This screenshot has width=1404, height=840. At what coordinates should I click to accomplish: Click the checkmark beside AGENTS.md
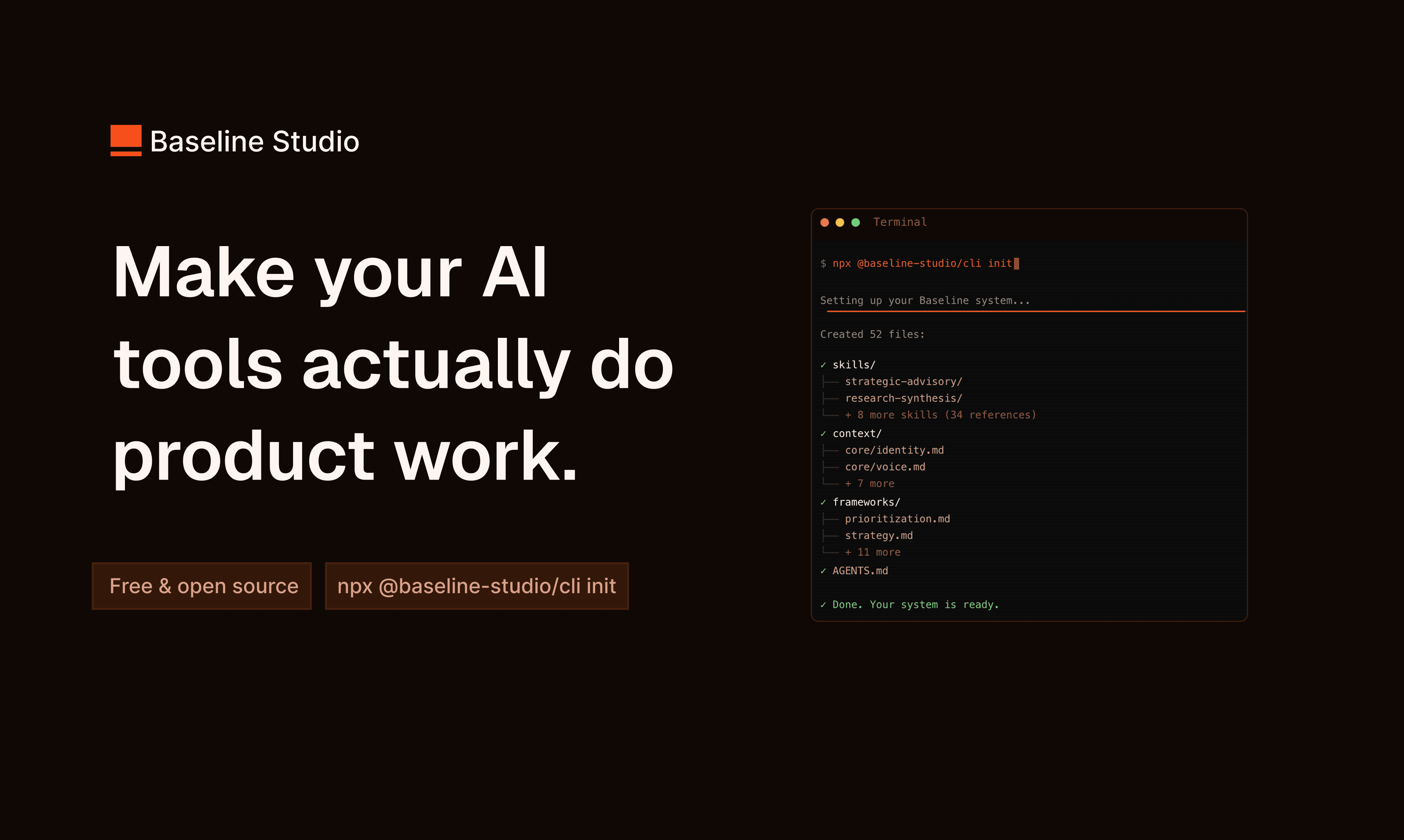pos(824,571)
